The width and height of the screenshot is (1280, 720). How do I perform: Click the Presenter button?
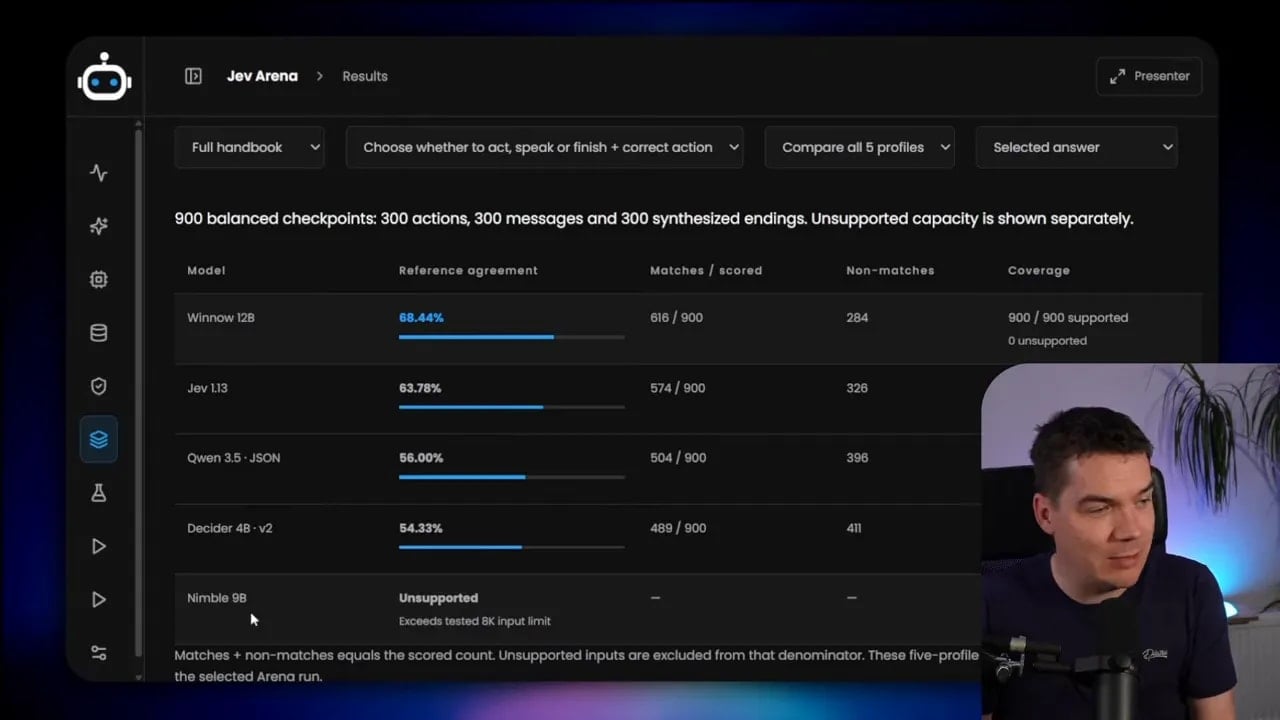point(1149,76)
